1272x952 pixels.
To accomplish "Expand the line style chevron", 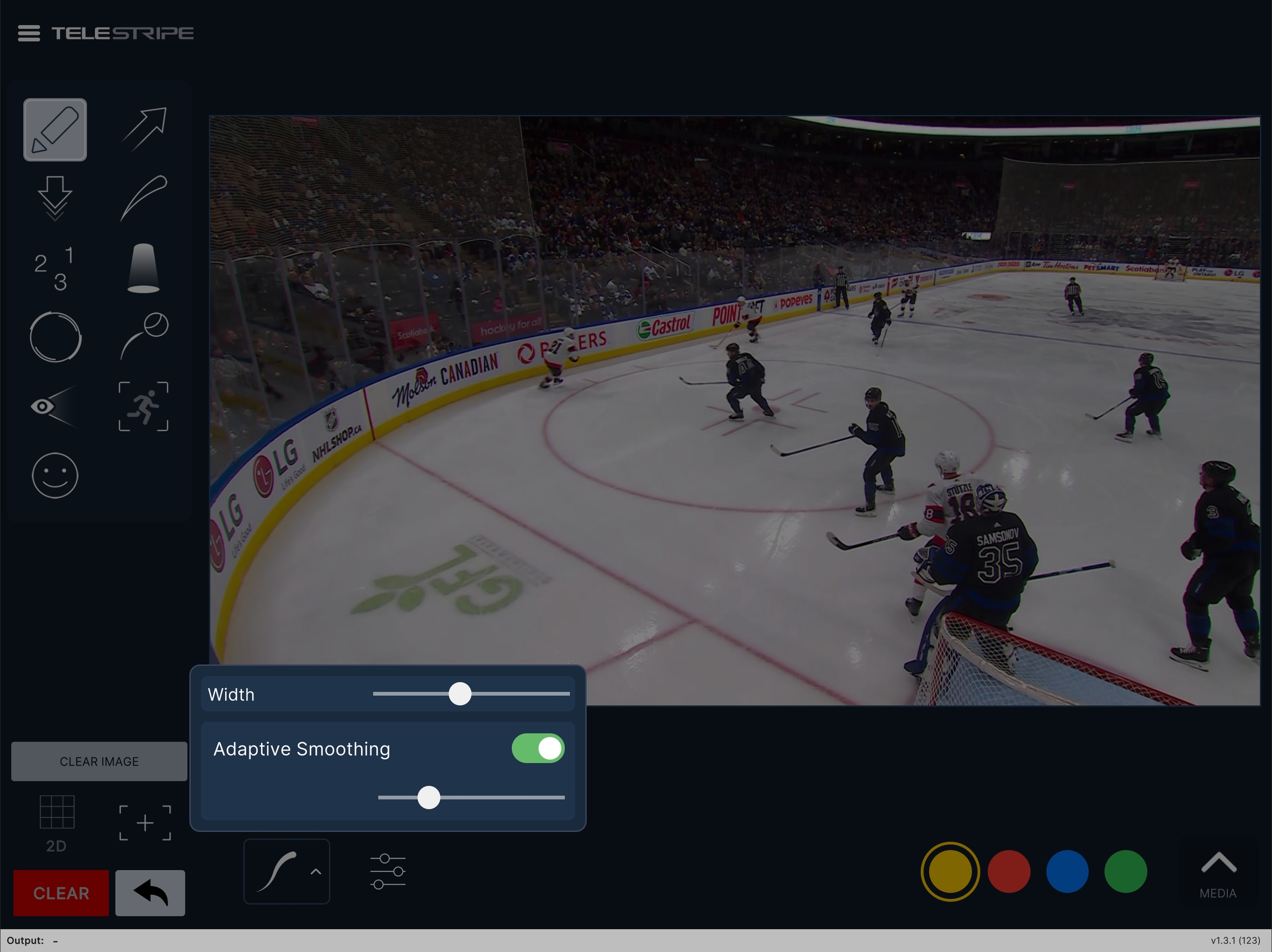I will click(316, 871).
